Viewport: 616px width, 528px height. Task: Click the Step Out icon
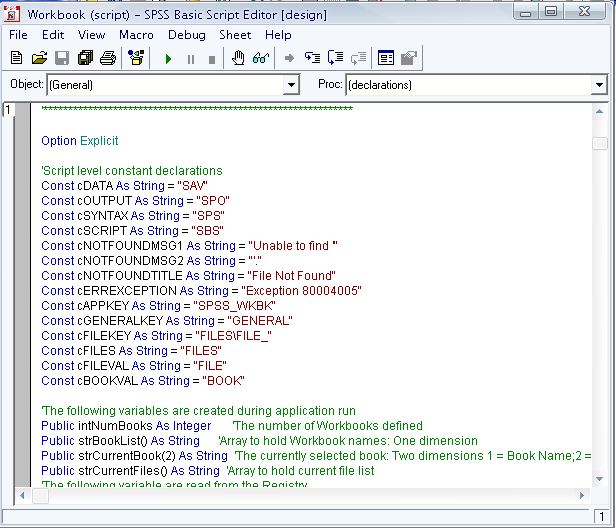coord(358,58)
